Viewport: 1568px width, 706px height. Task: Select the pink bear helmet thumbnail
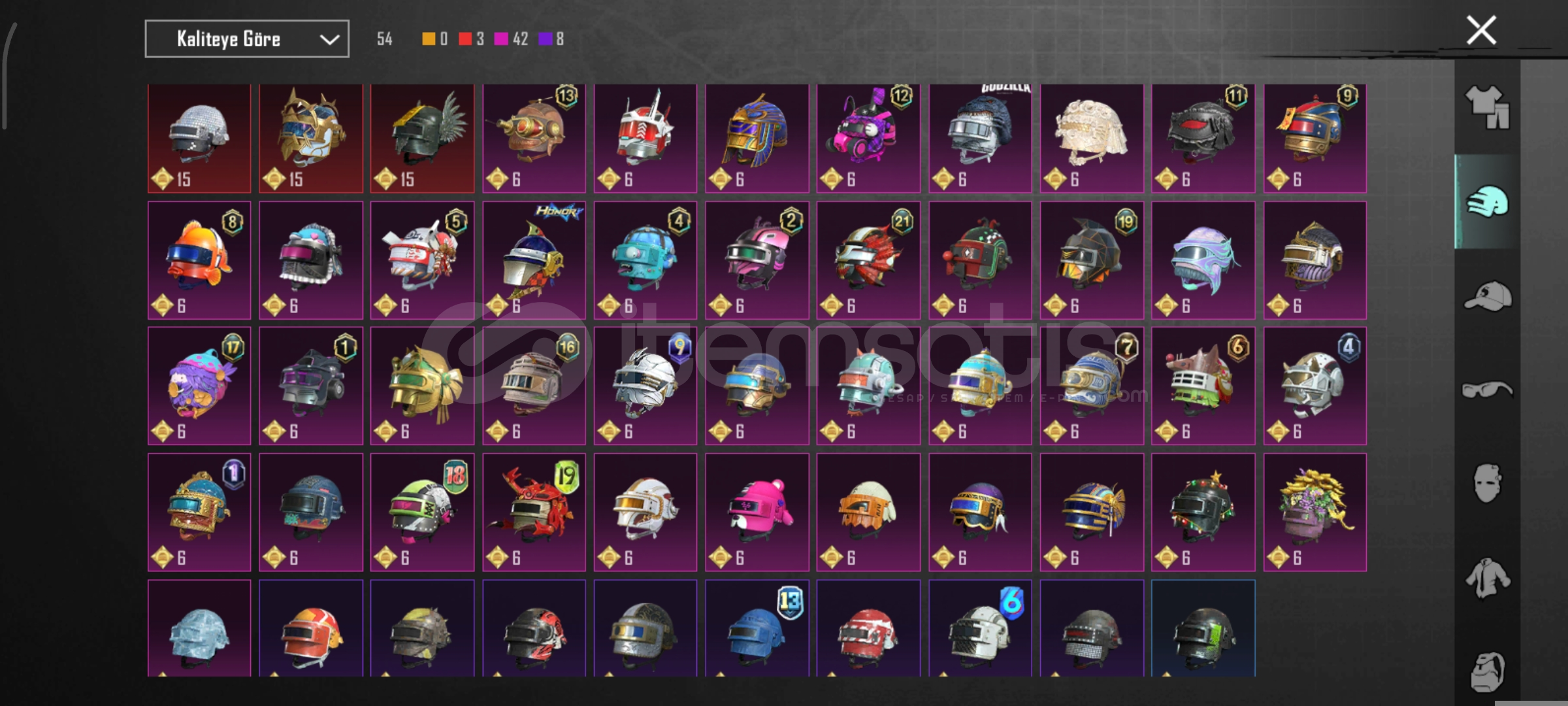(757, 513)
